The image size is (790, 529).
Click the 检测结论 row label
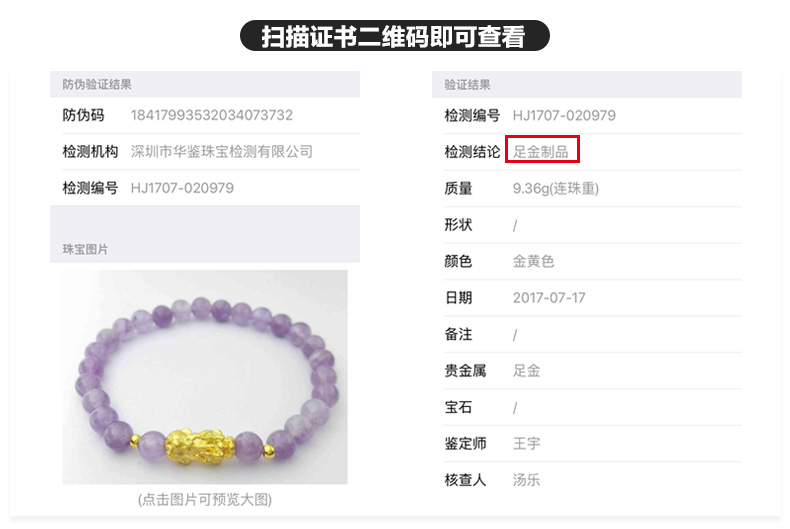[472, 151]
